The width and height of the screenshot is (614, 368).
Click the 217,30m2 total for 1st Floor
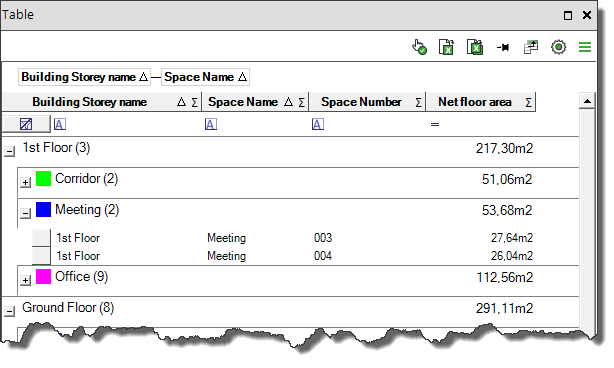[504, 148]
